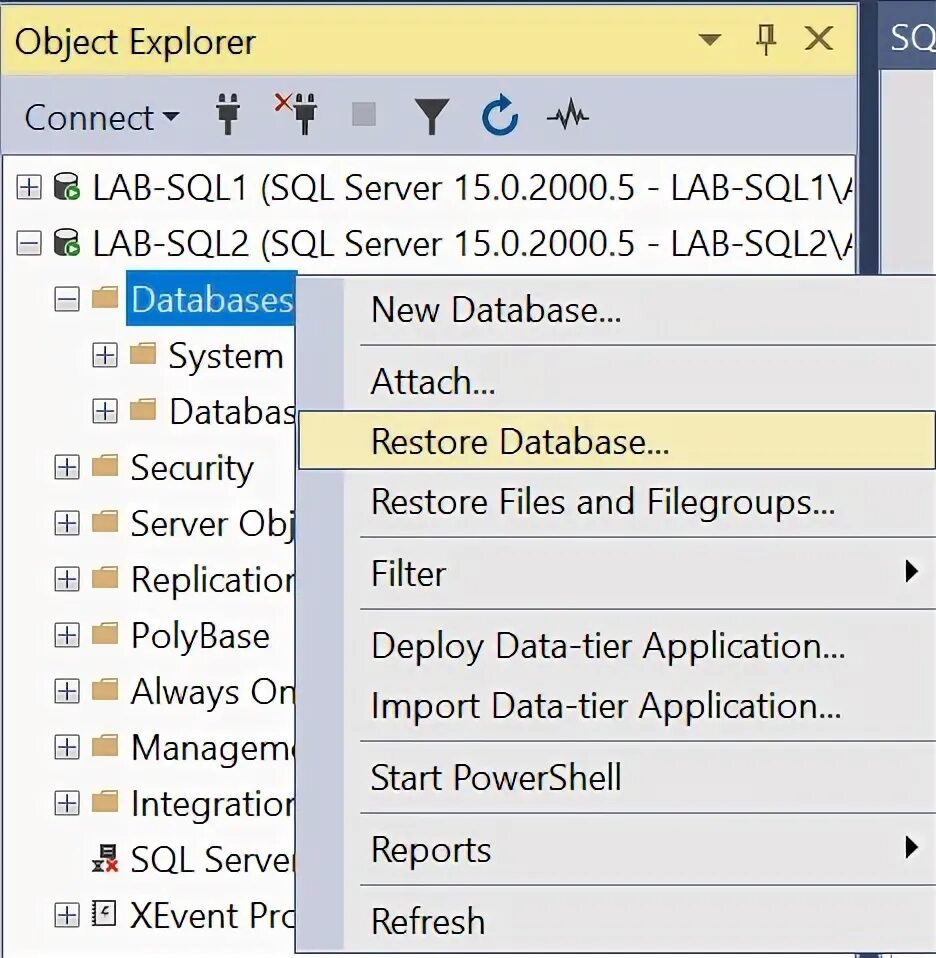The image size is (936, 958).
Task: Collapse the LAB-SQL2 server node
Action: (29, 243)
